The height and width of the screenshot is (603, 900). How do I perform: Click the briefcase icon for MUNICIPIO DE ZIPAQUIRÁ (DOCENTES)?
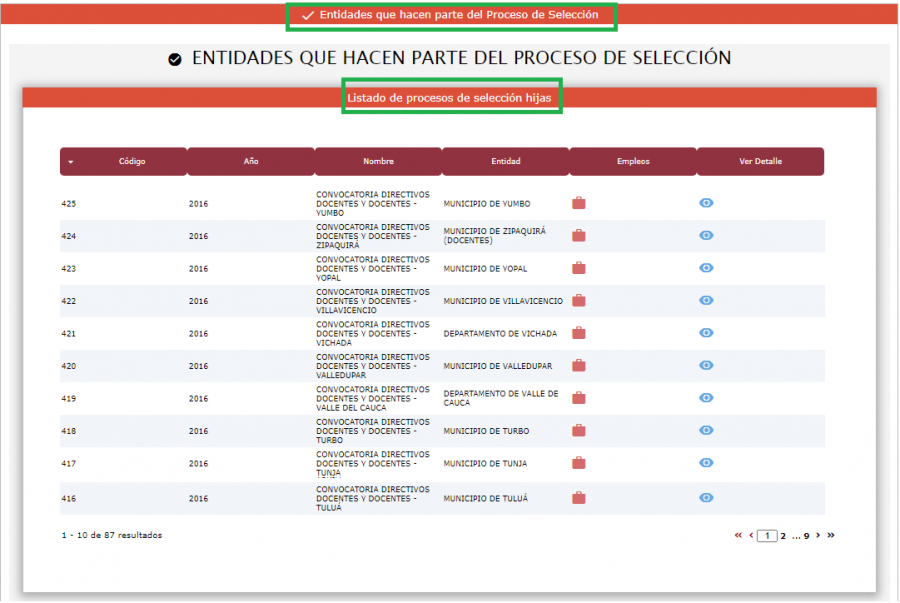[578, 236]
